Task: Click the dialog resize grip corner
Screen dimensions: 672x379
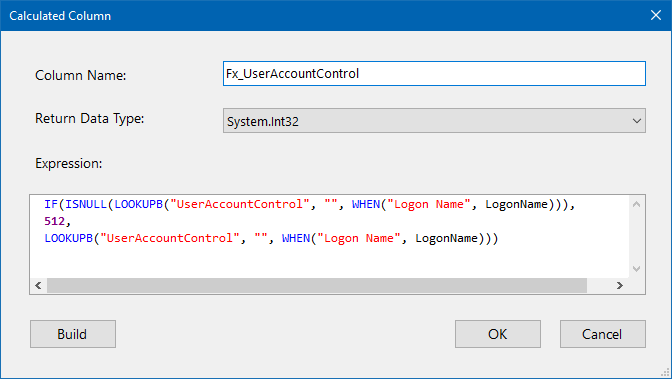Action: coord(665,372)
